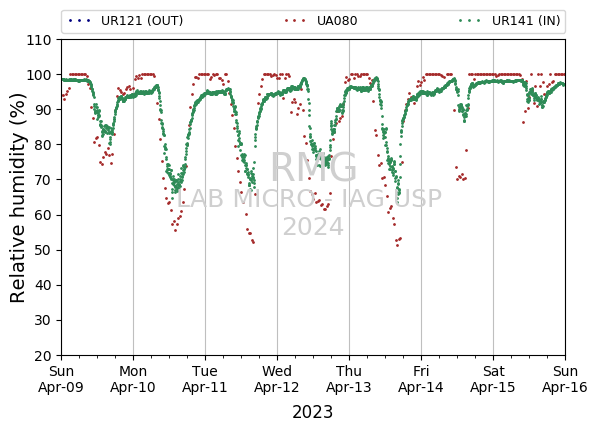Click the 20 value on y-axis
The height and width of the screenshot is (432, 598).
[x=43, y=356]
